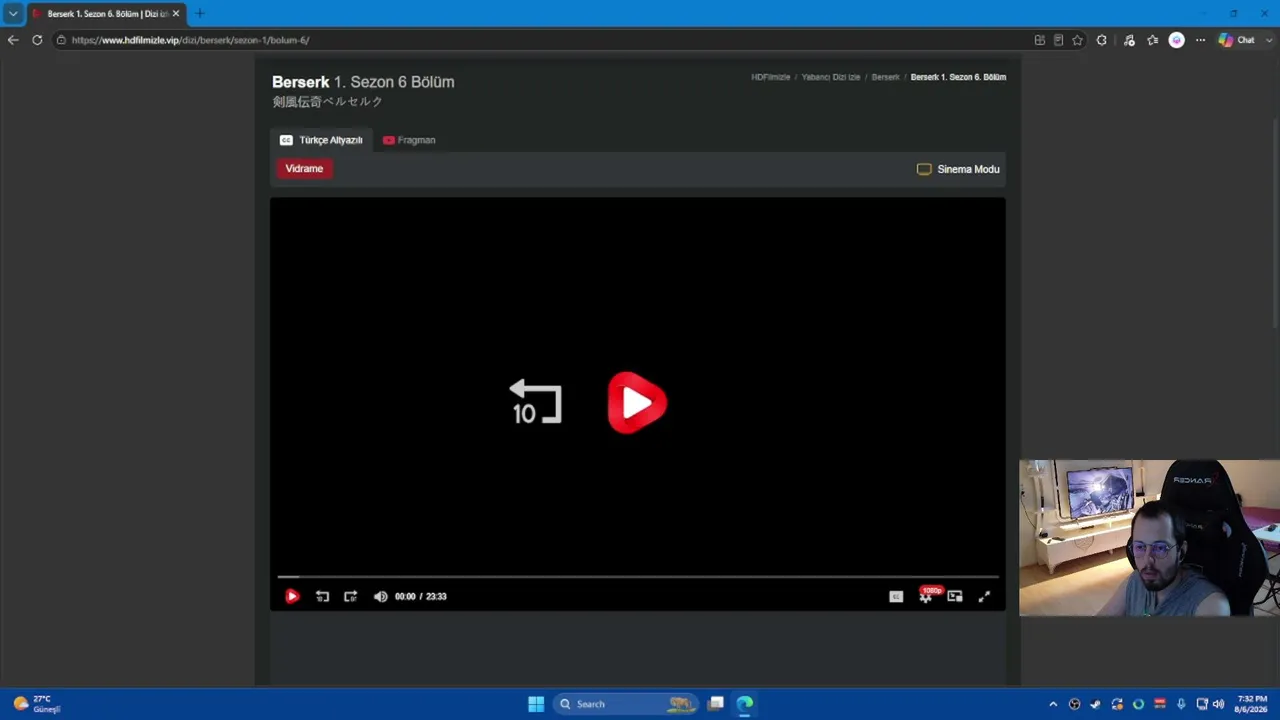Add this page to favorites star
Screen dimensions: 1280x720
tap(1077, 40)
